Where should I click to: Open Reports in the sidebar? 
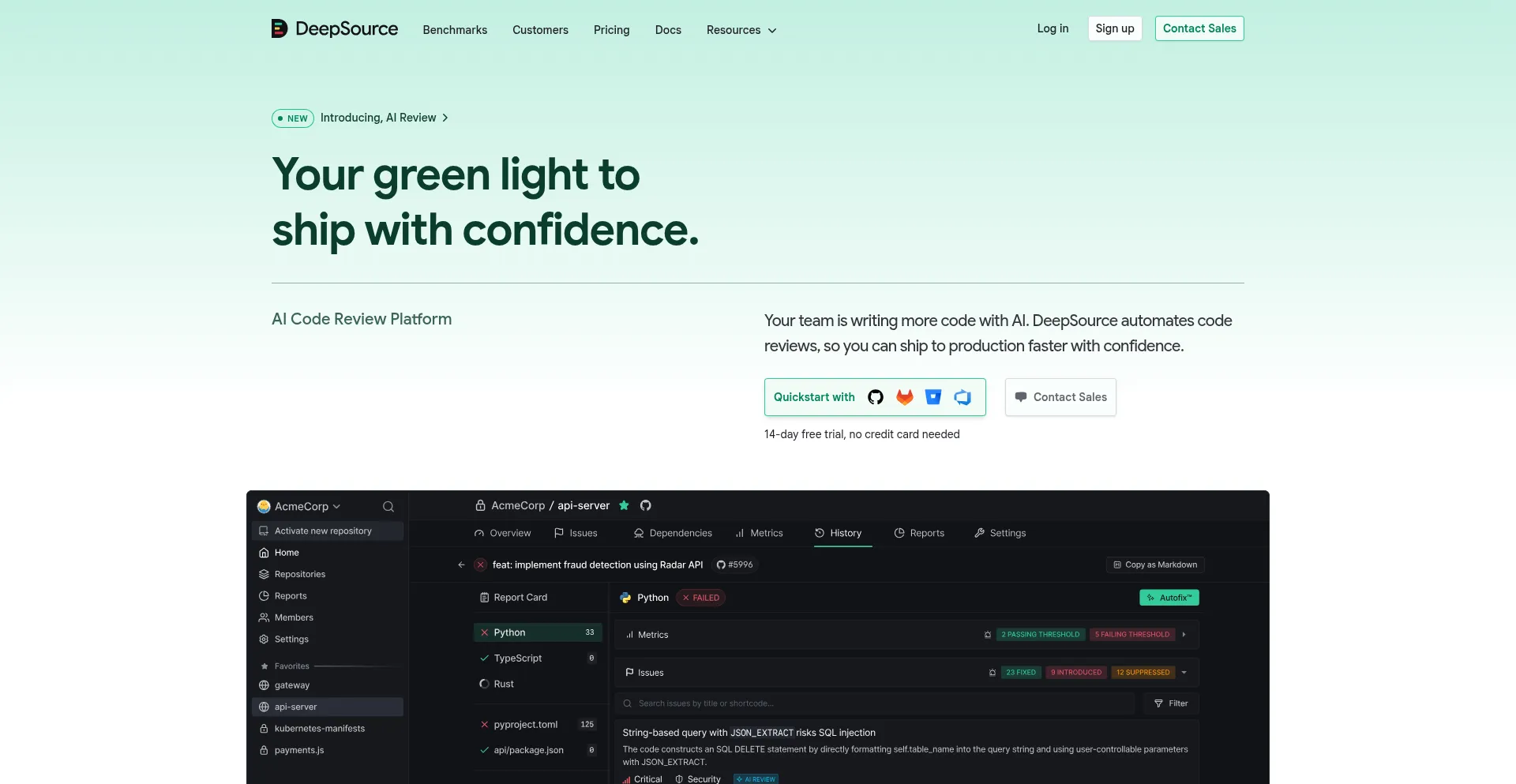[x=328, y=596]
